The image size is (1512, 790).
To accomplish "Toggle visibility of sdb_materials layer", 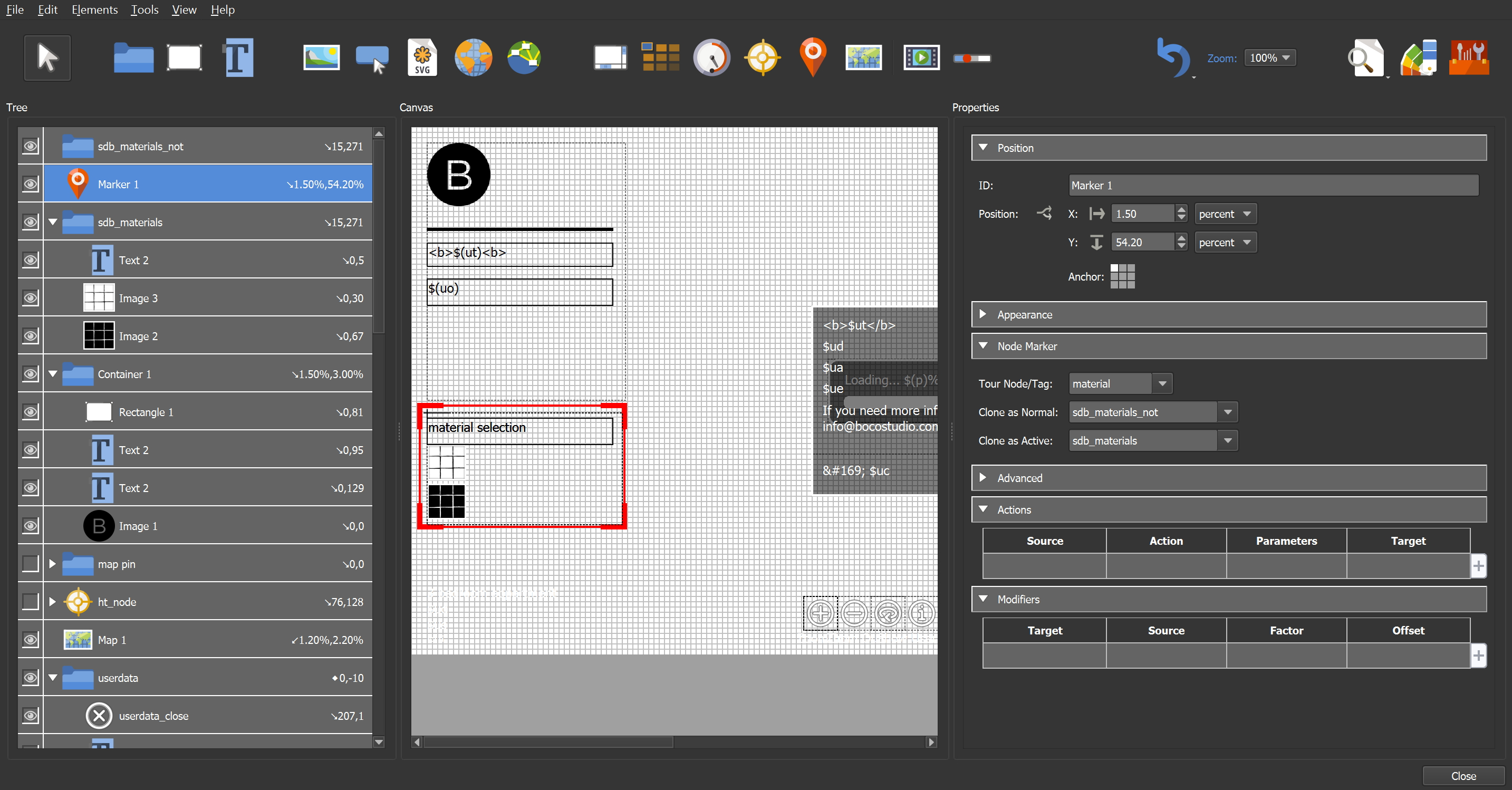I will (29, 222).
